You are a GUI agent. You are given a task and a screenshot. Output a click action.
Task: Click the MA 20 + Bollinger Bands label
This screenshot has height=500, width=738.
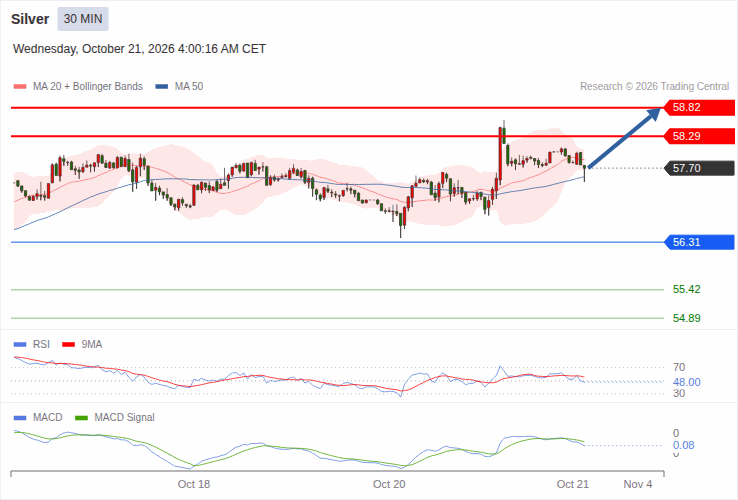88,87
